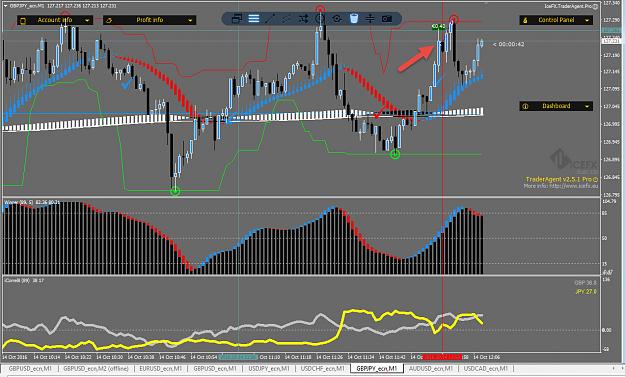Click the teal highlighted time label on the time axis
Image resolution: width=625 pixels, height=377 pixels.
[238, 357]
